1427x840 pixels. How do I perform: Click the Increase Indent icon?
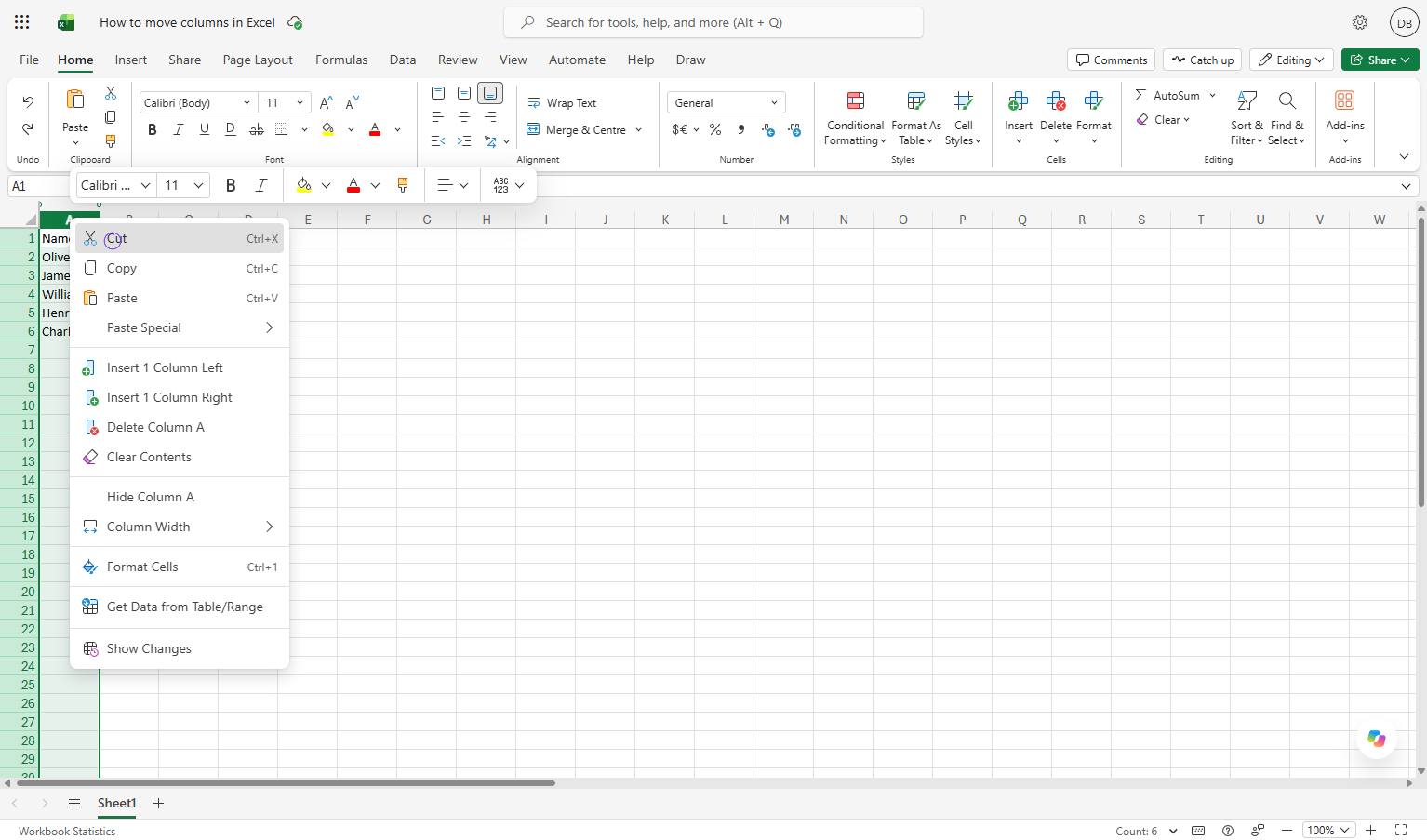[463, 141]
